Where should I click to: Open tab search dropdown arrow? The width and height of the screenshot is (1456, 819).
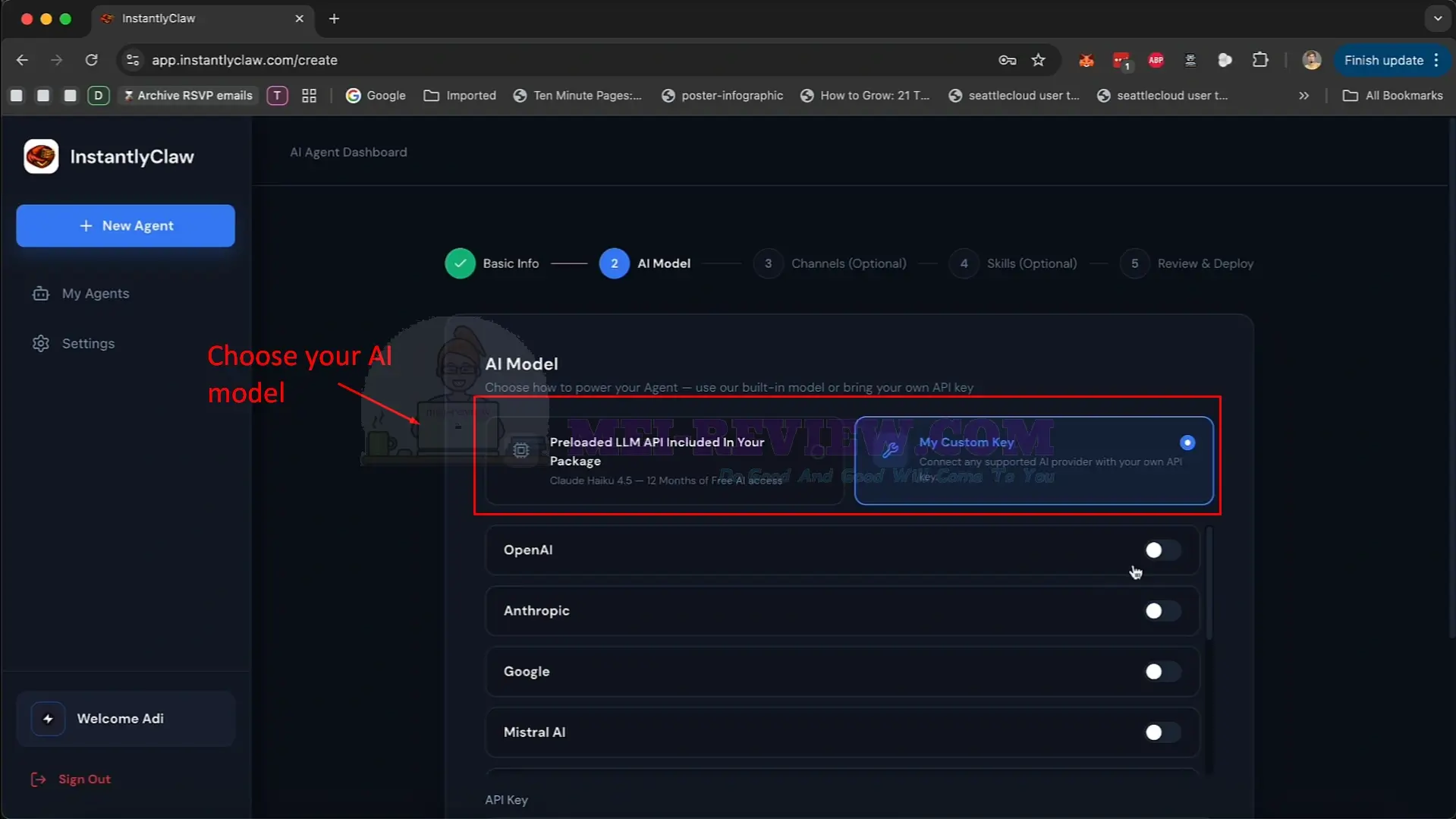(x=1437, y=18)
